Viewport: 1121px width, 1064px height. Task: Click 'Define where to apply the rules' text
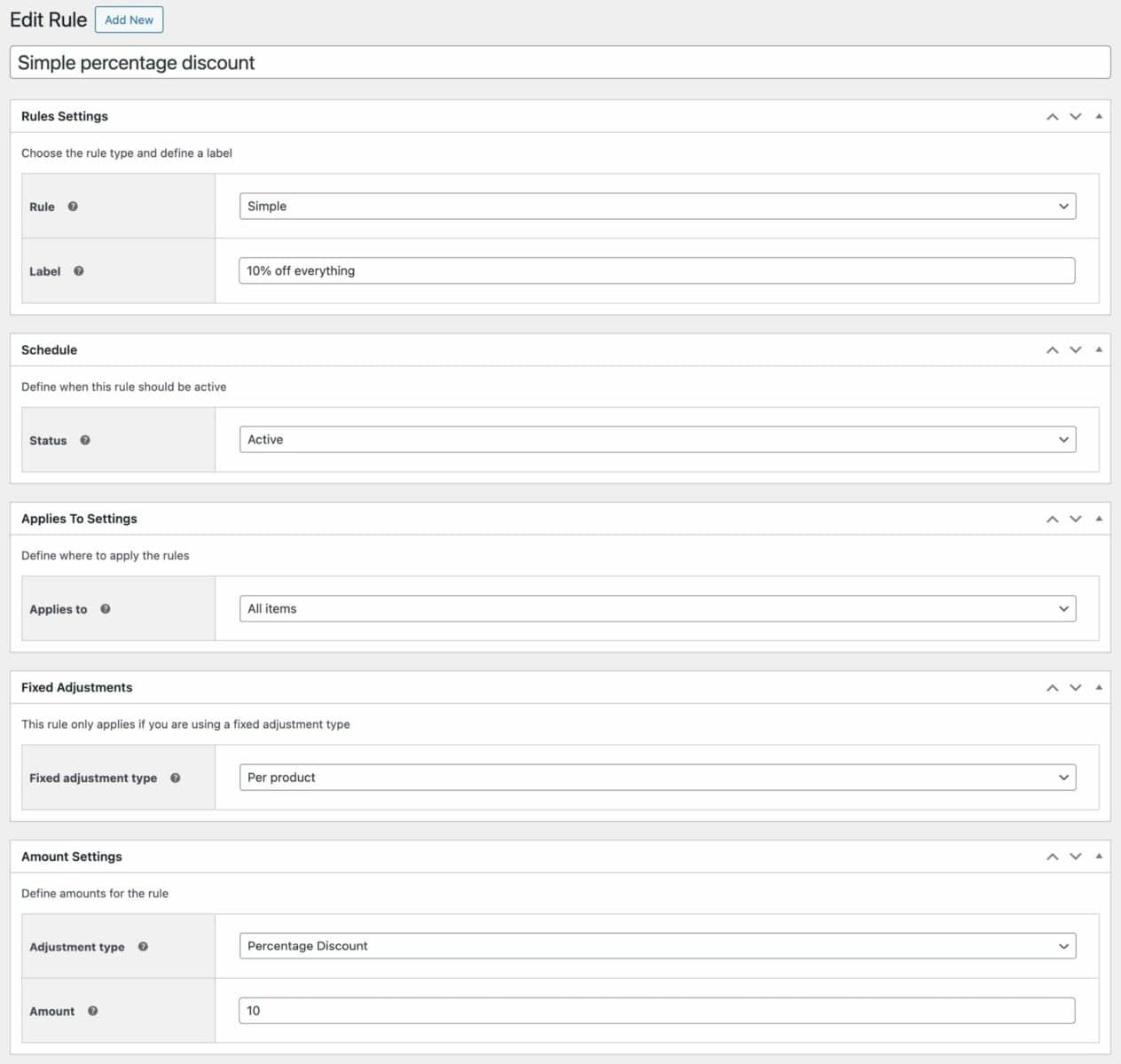tap(105, 556)
